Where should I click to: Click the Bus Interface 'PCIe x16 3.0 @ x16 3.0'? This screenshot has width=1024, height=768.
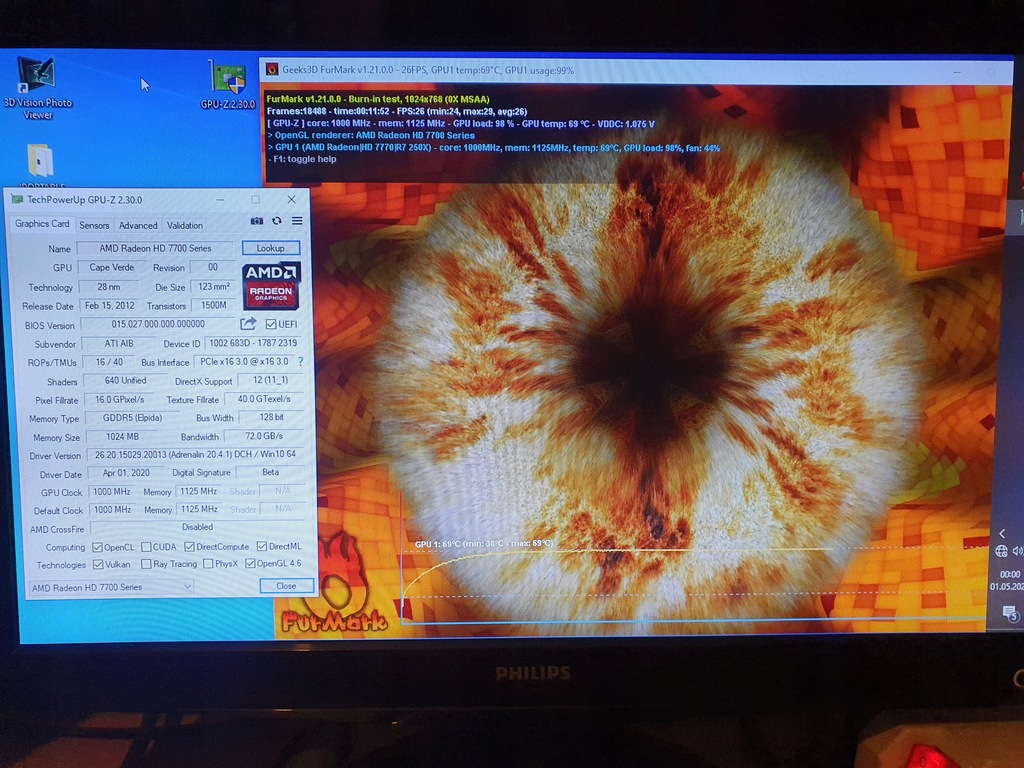(244, 361)
